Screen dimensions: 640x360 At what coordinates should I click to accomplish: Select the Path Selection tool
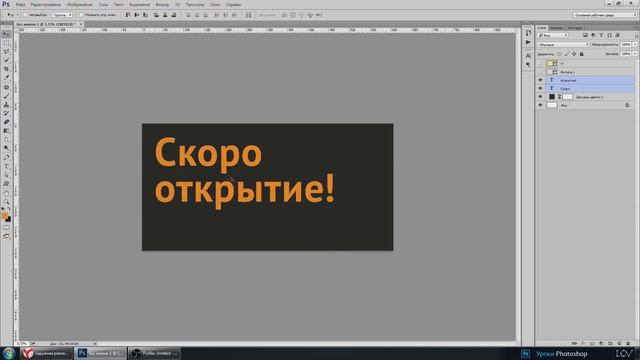tap(6, 175)
